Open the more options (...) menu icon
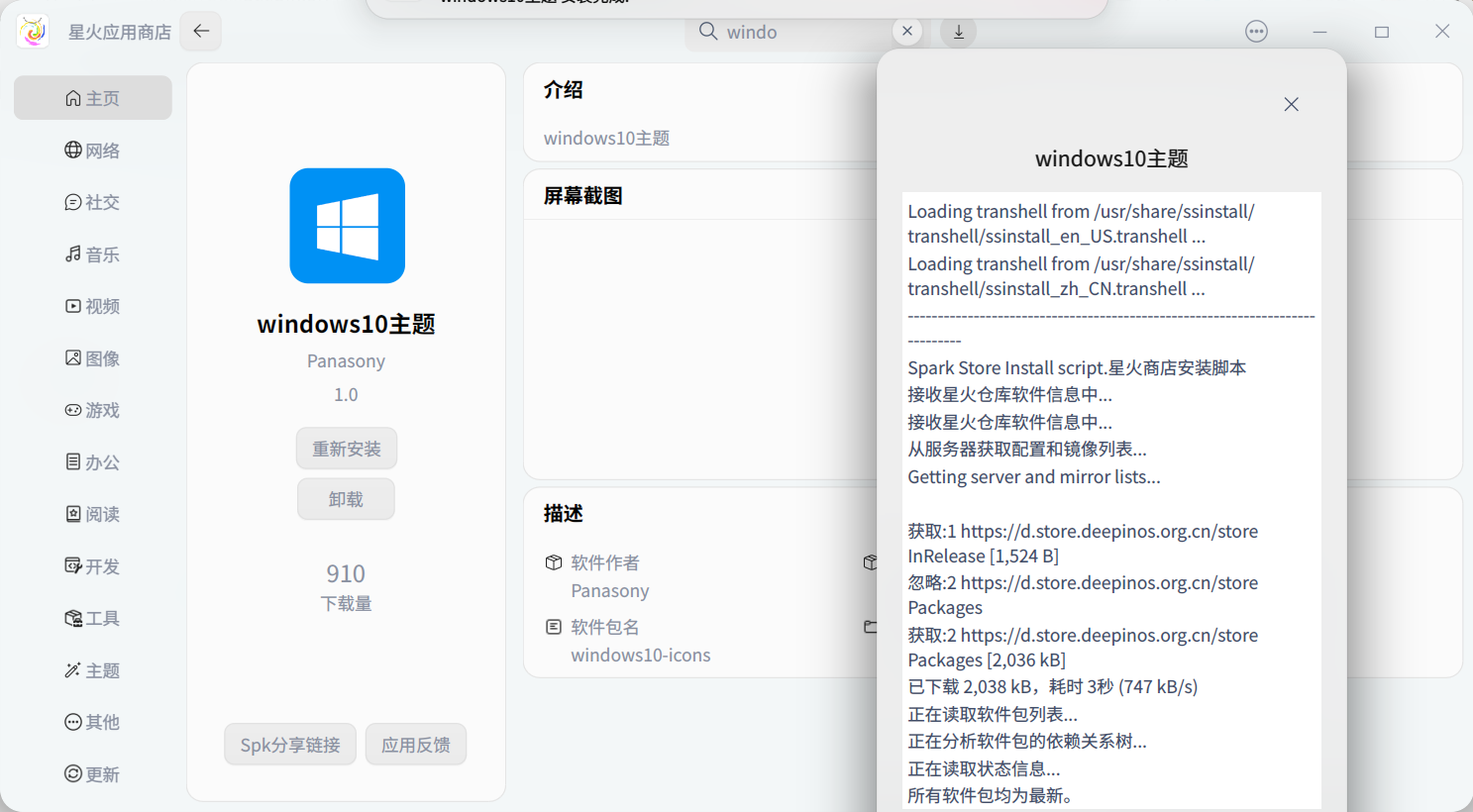 coord(1256,31)
